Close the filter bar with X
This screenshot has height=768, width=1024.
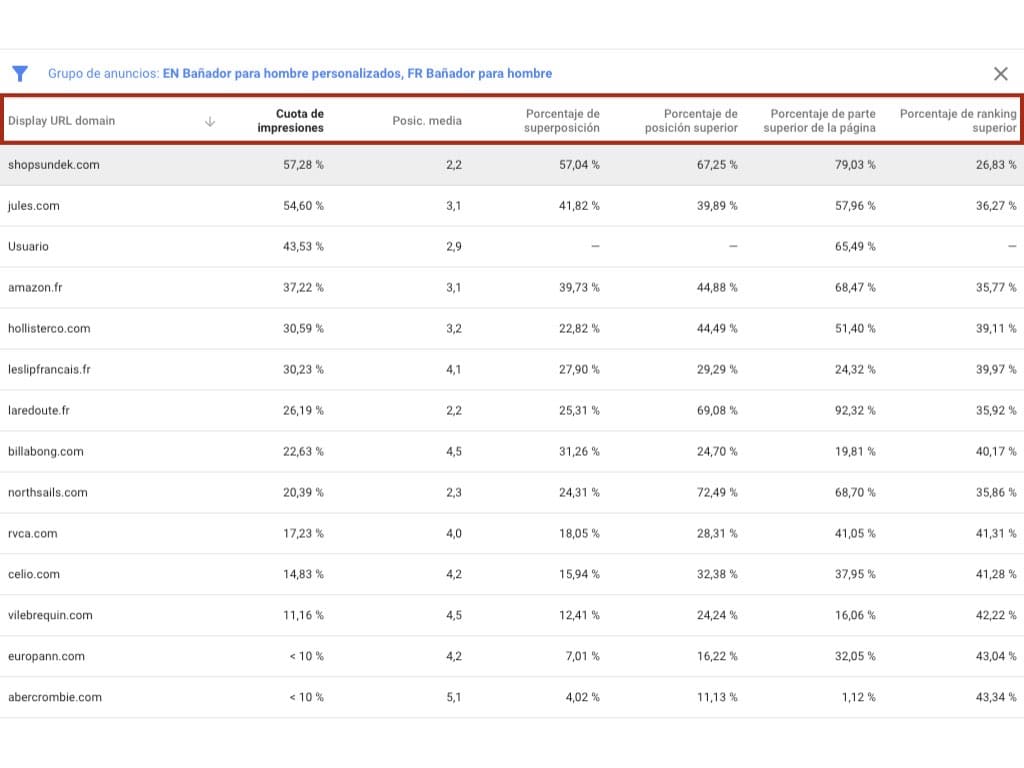pos(1000,73)
